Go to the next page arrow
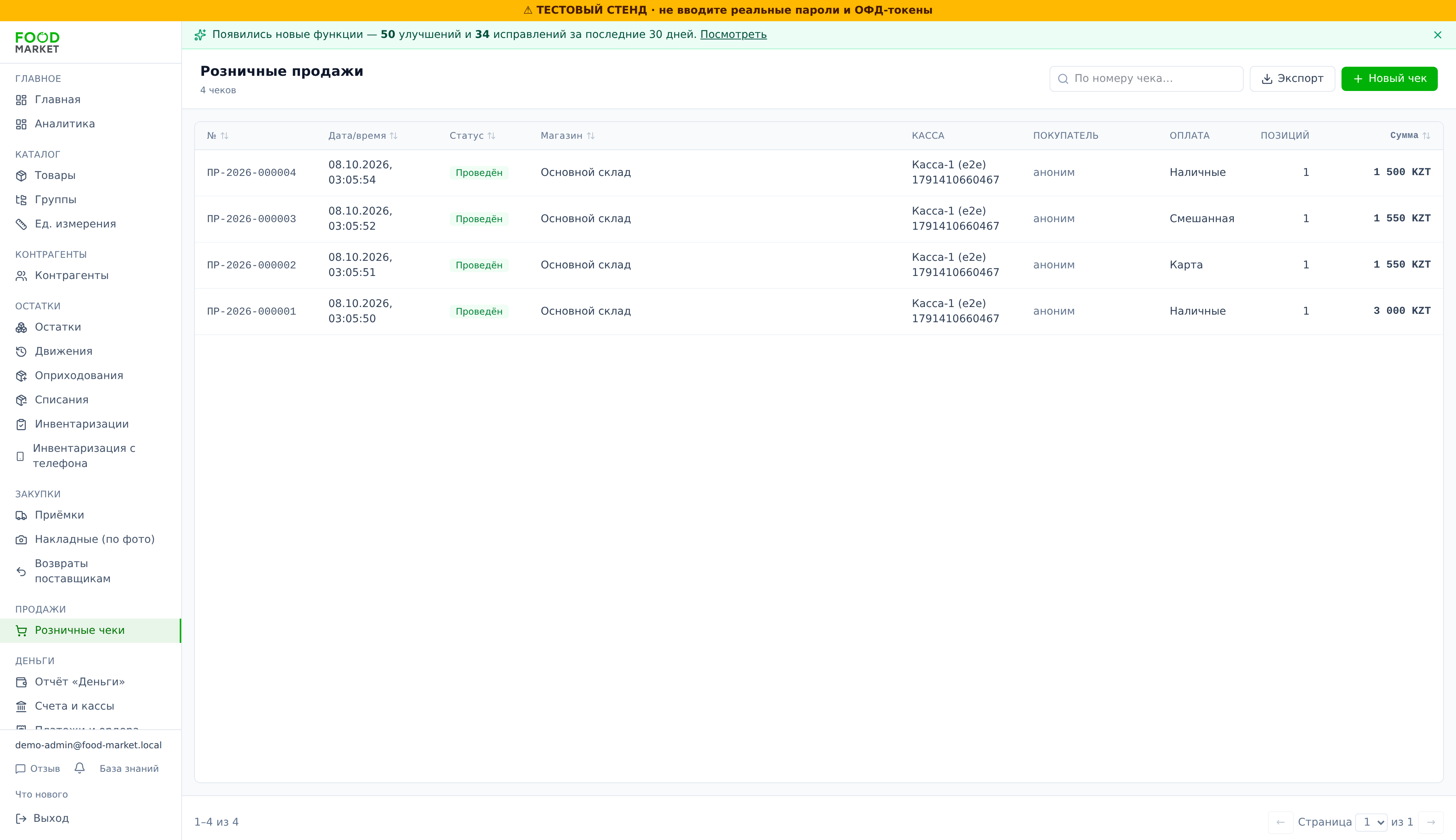 tap(1431, 822)
